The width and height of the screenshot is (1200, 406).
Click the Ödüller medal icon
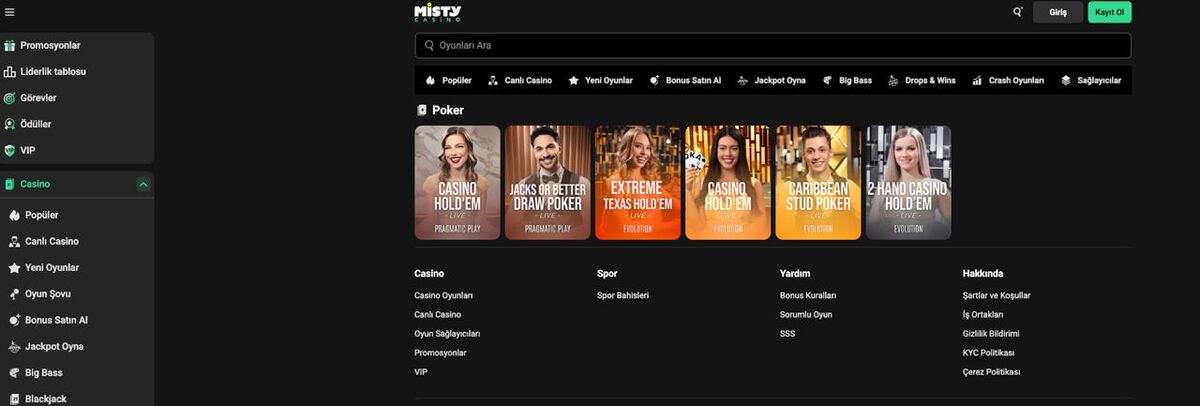(x=10, y=124)
